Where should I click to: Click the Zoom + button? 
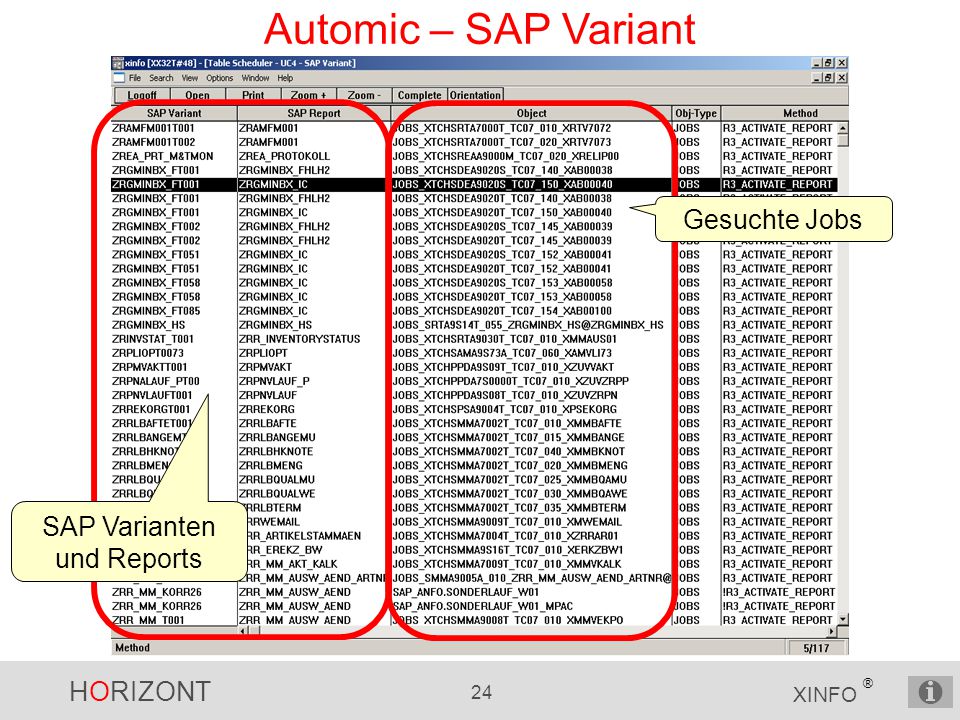point(309,95)
